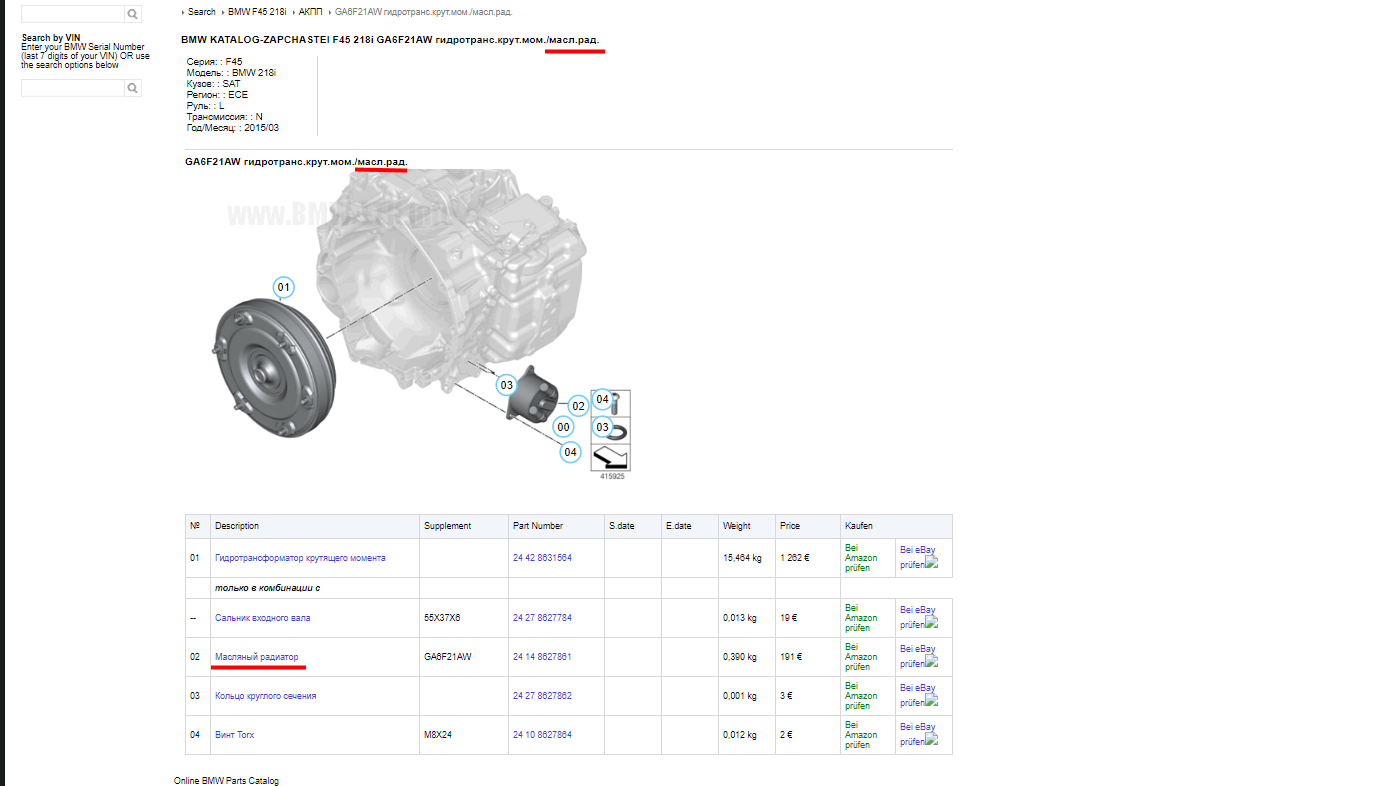Focus the VIN serial number input field
The height and width of the screenshot is (786, 1398).
73,88
